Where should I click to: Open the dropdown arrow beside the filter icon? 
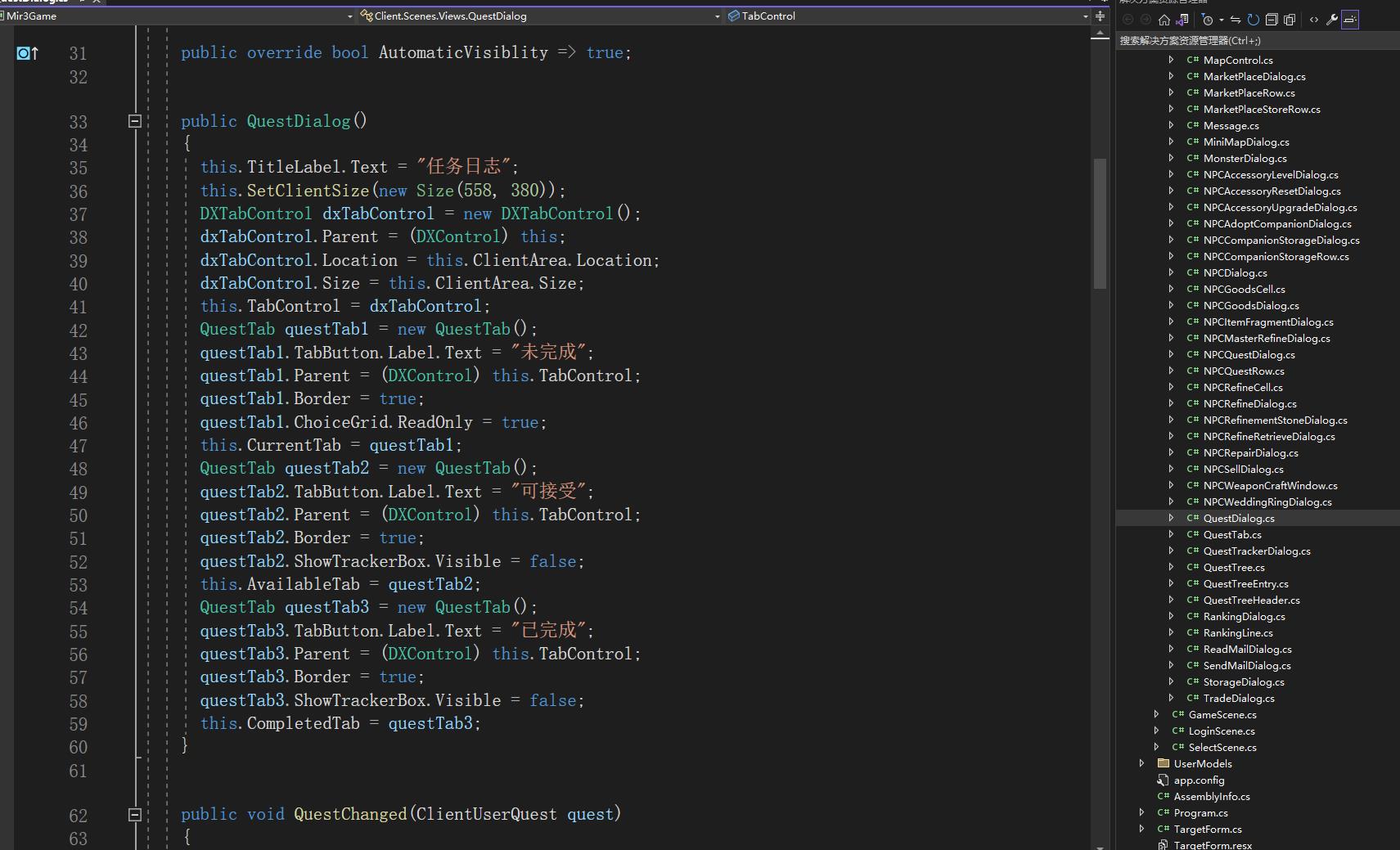click(1222, 20)
